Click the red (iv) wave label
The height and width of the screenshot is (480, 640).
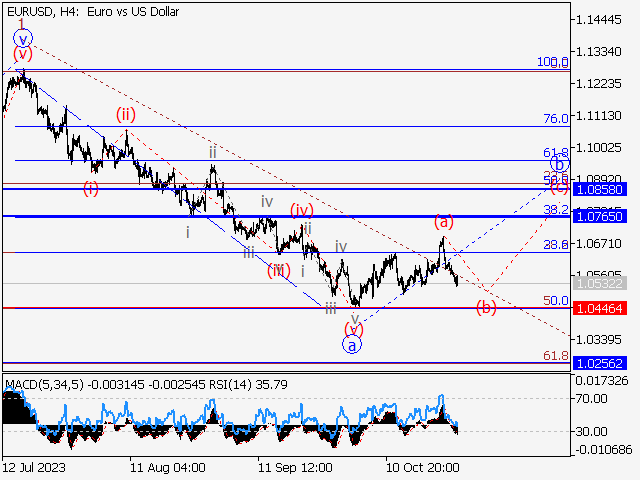pos(302,210)
